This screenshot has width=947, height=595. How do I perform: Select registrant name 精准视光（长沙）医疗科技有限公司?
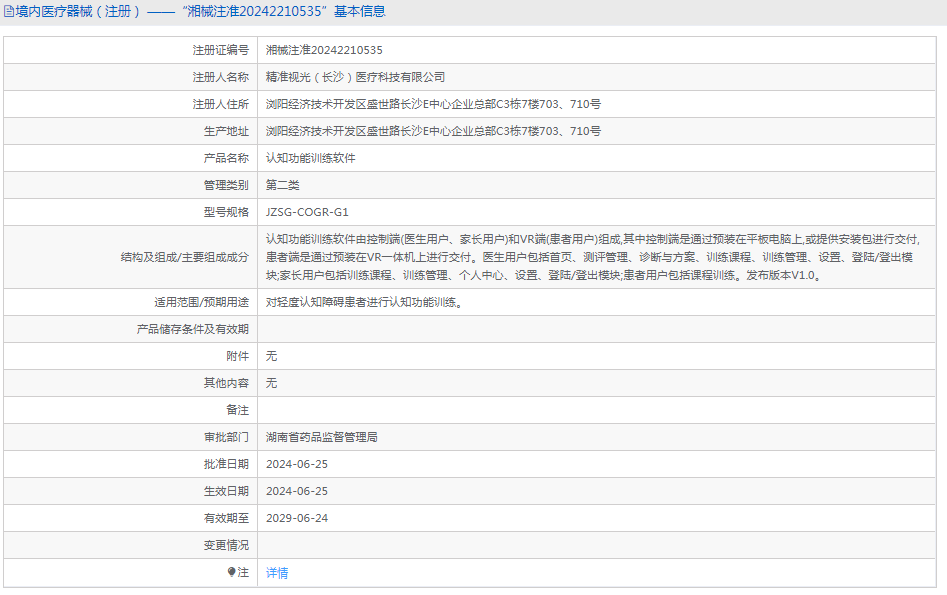pyautogui.click(x=355, y=77)
